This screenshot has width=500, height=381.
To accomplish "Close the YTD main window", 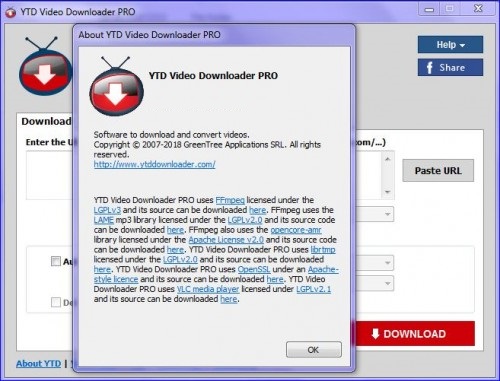I will [x=479, y=9].
